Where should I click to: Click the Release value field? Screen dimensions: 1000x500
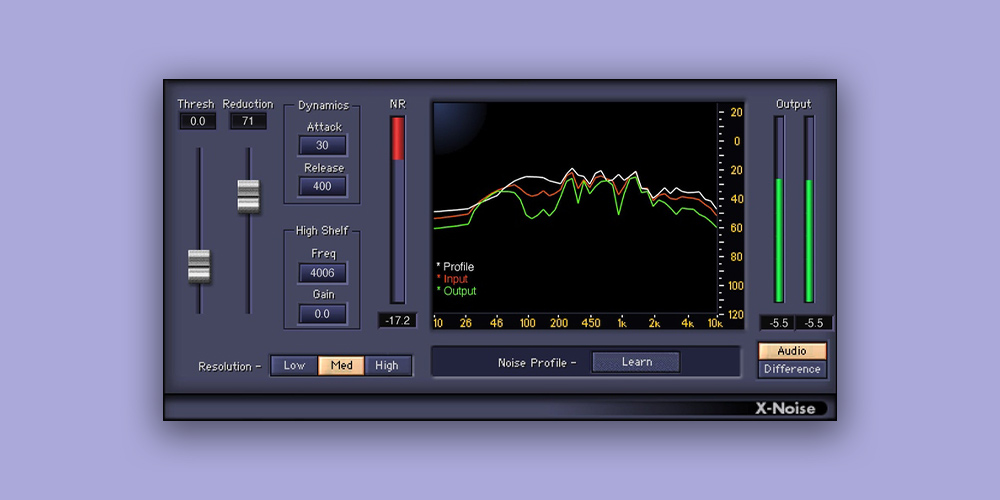tap(322, 187)
